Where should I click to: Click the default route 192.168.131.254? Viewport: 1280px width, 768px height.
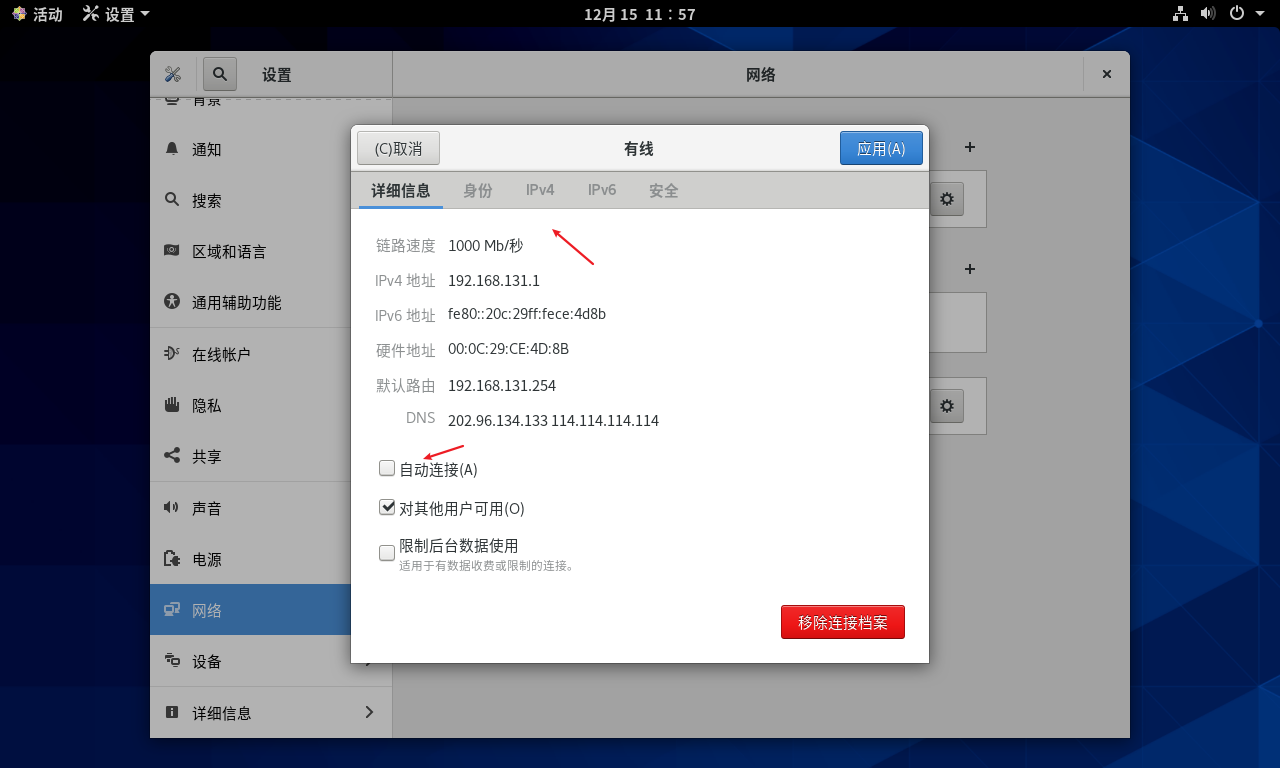[502, 386]
